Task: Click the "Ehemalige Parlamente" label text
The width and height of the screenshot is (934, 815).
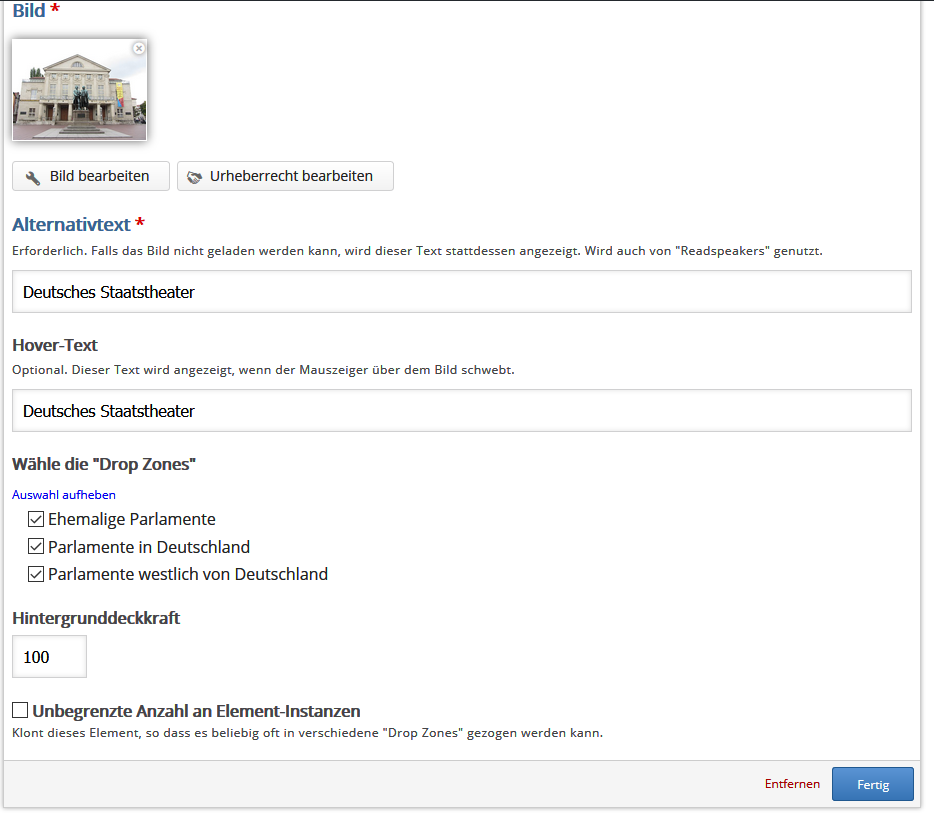Action: pos(131,519)
